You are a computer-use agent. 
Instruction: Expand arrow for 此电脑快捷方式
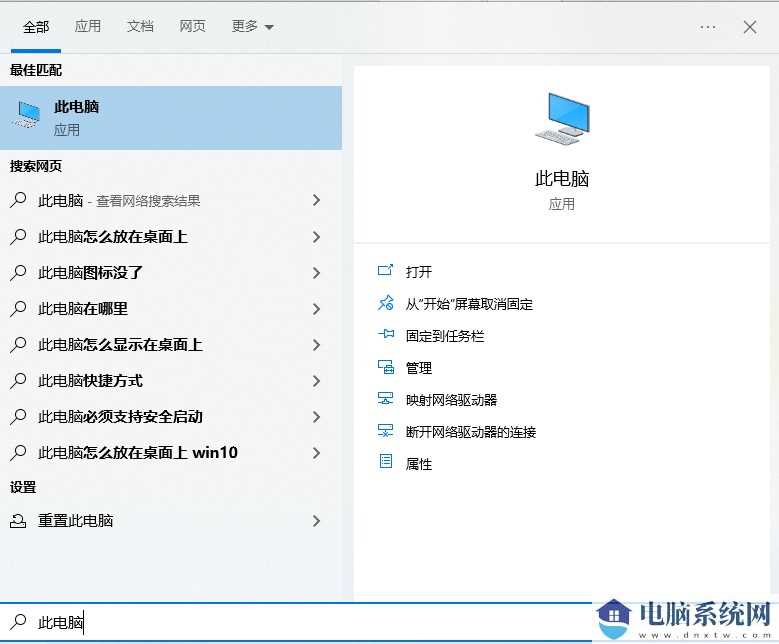(316, 381)
